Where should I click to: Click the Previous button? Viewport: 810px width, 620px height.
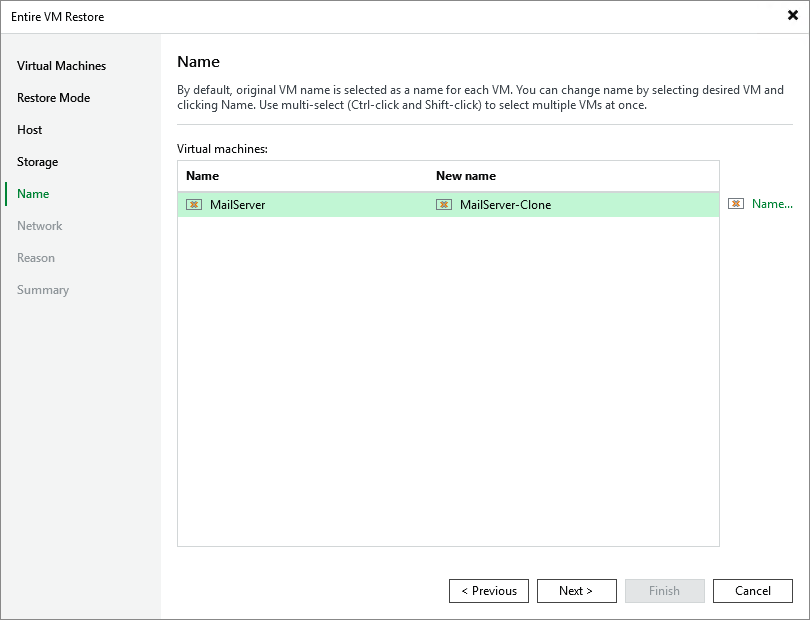488,590
